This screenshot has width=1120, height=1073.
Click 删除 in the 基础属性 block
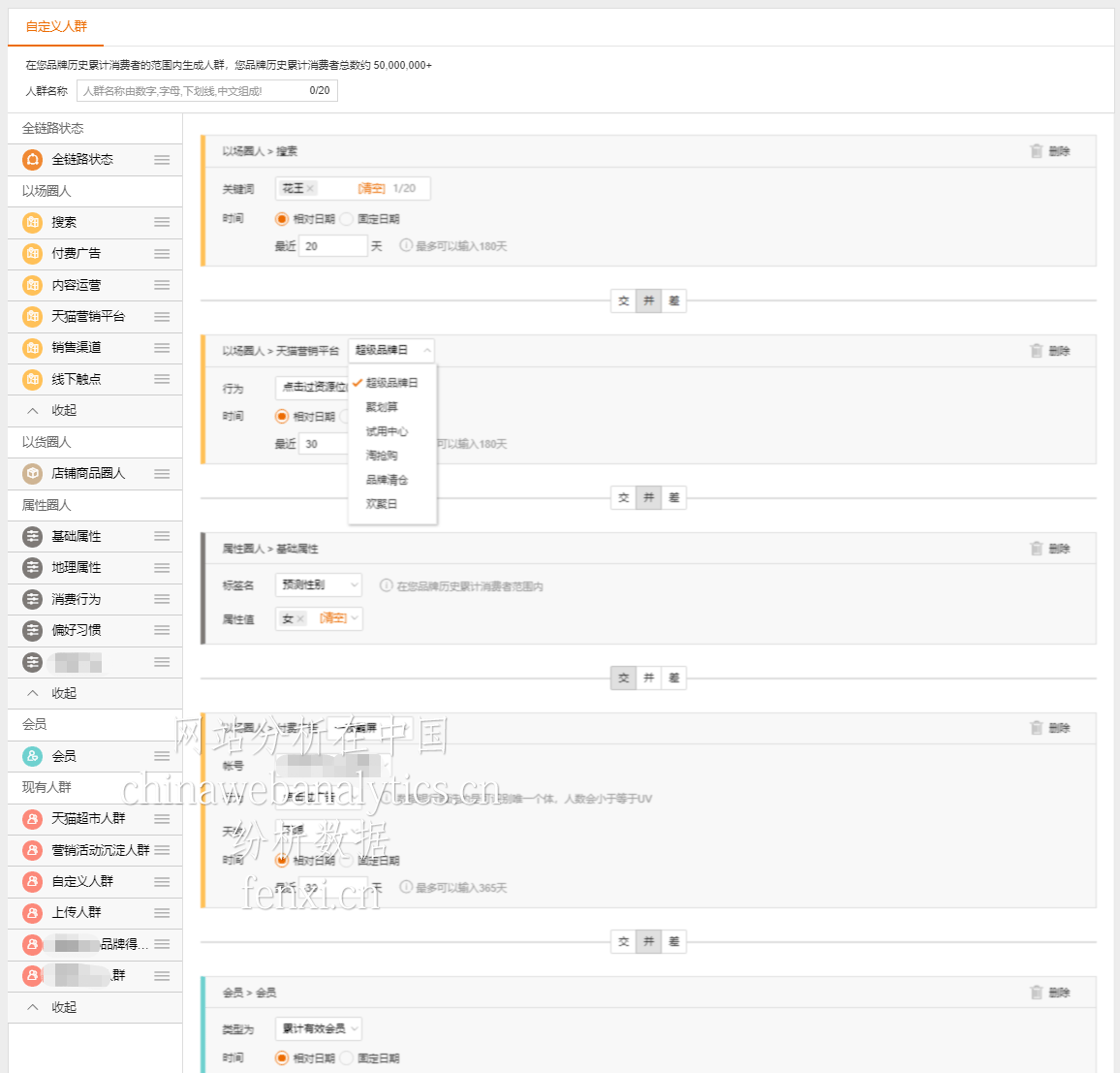1059,549
